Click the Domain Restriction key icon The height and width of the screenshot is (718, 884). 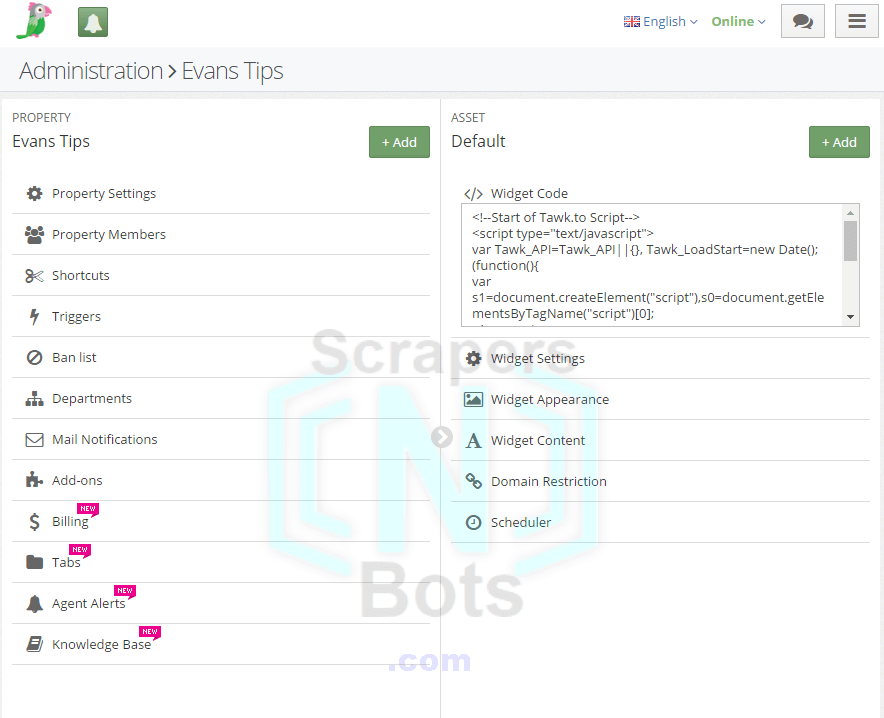tap(473, 481)
